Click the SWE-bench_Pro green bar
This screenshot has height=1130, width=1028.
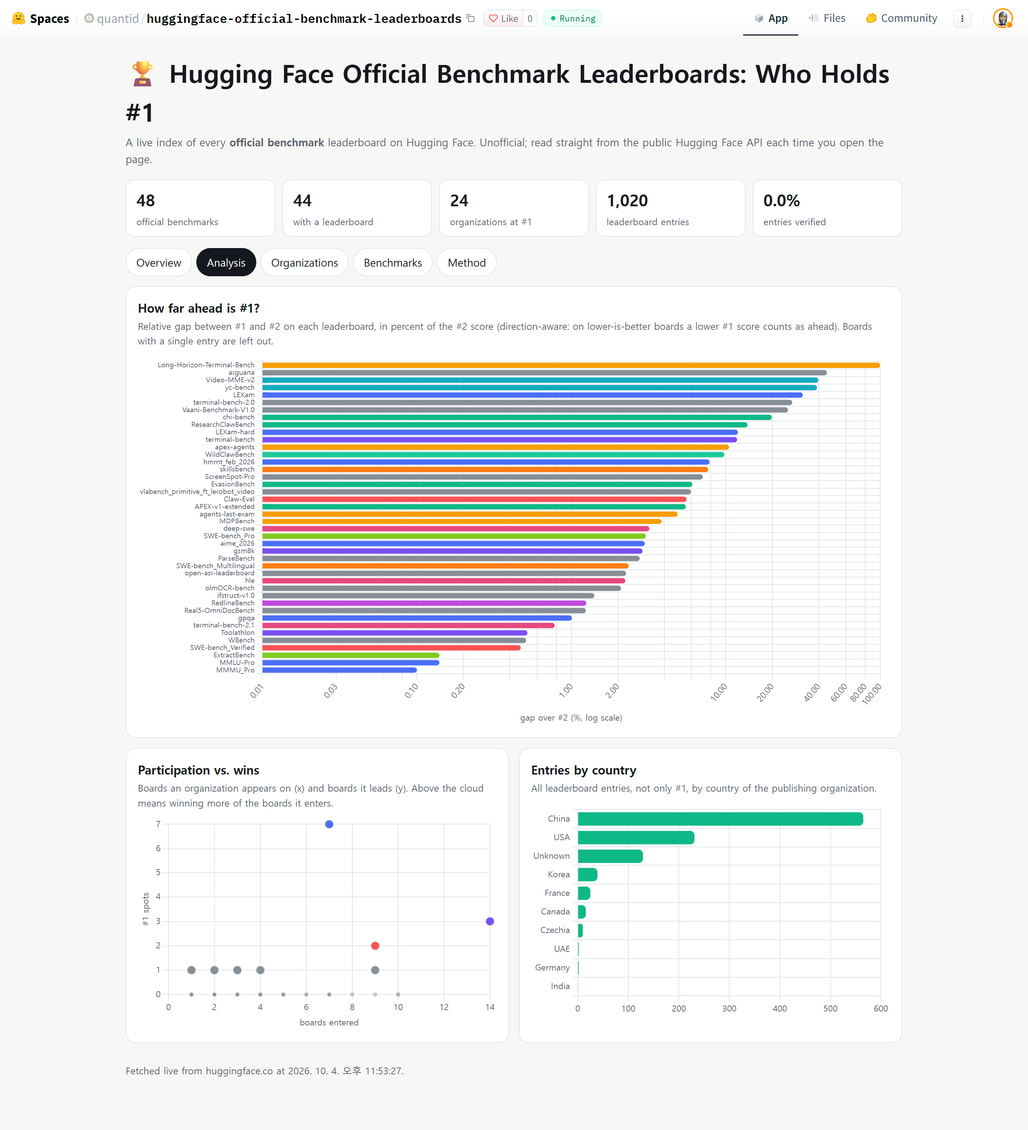454,536
